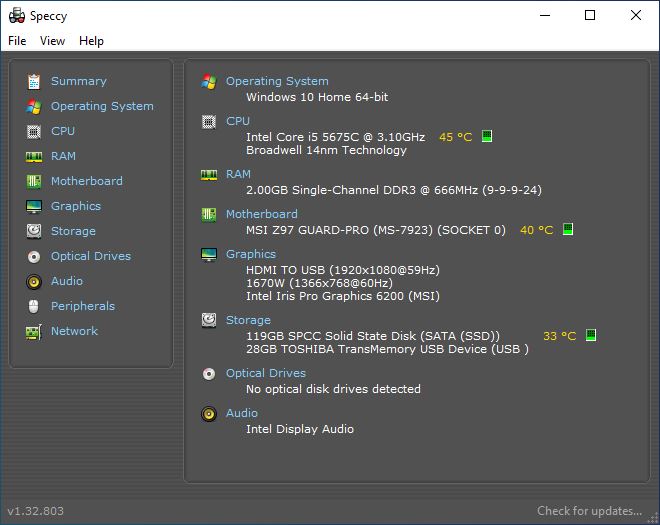
Task: Click the CPU chip icon in sidebar
Action: [34, 132]
